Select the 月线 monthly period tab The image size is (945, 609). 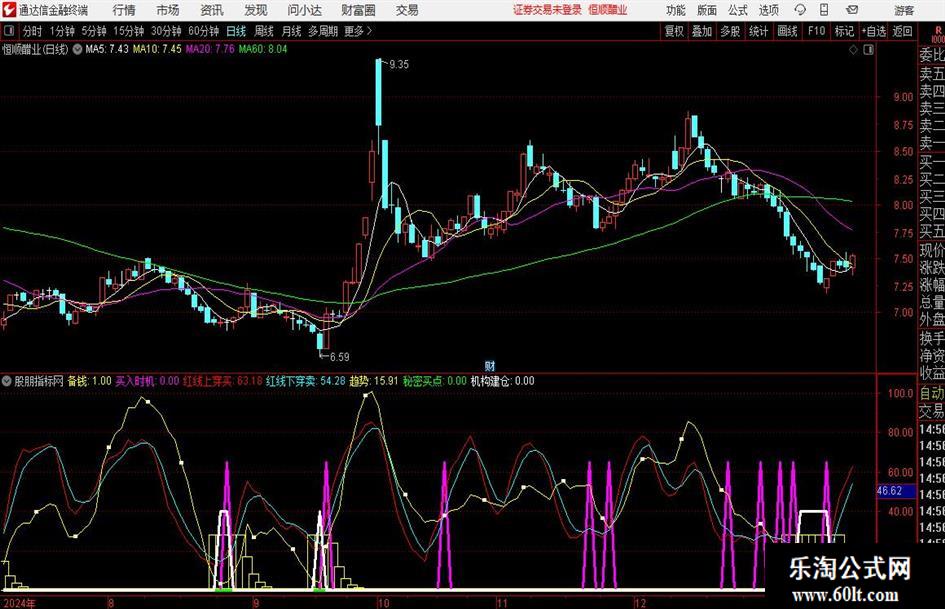tap(291, 31)
